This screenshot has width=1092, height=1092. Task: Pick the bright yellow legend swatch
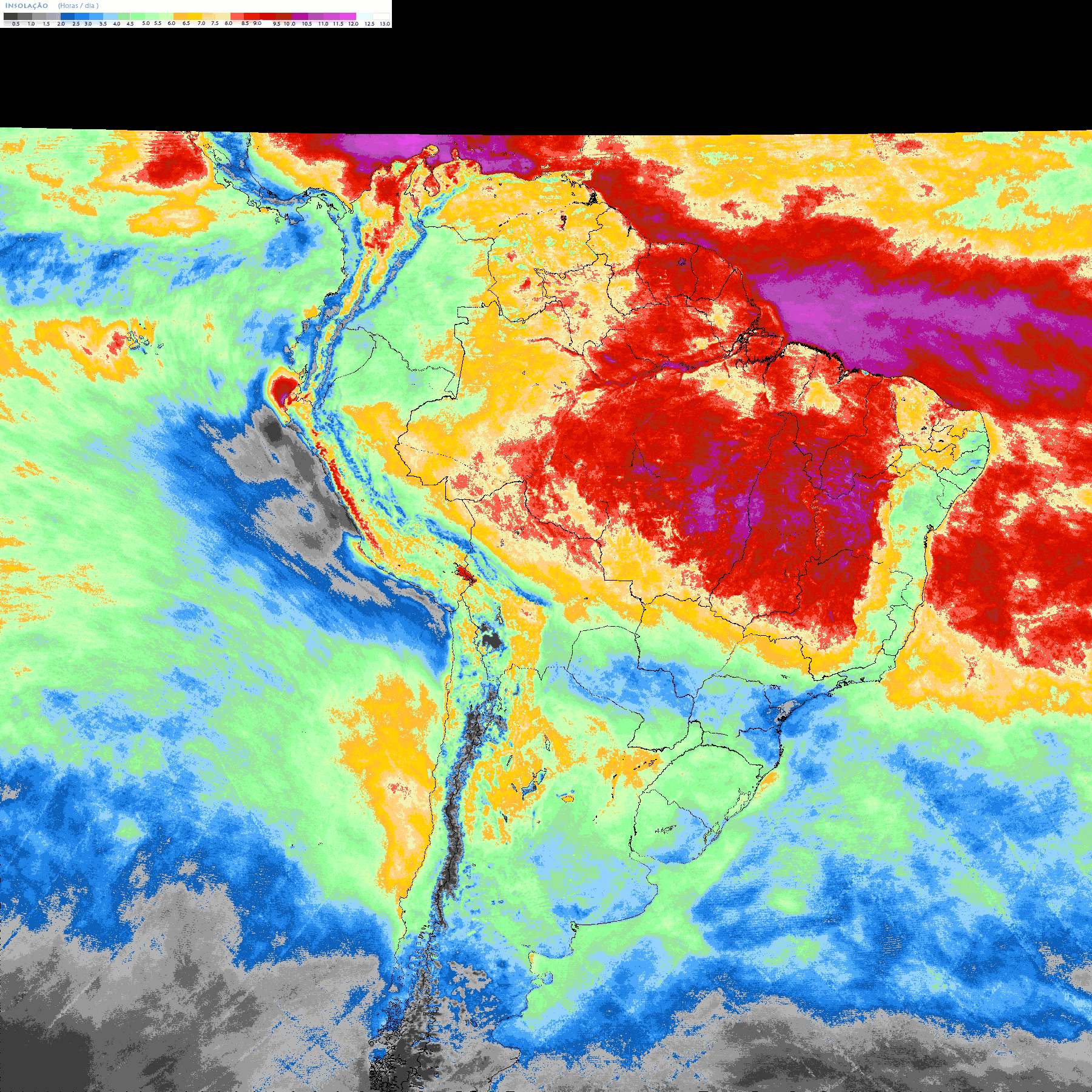[194, 16]
